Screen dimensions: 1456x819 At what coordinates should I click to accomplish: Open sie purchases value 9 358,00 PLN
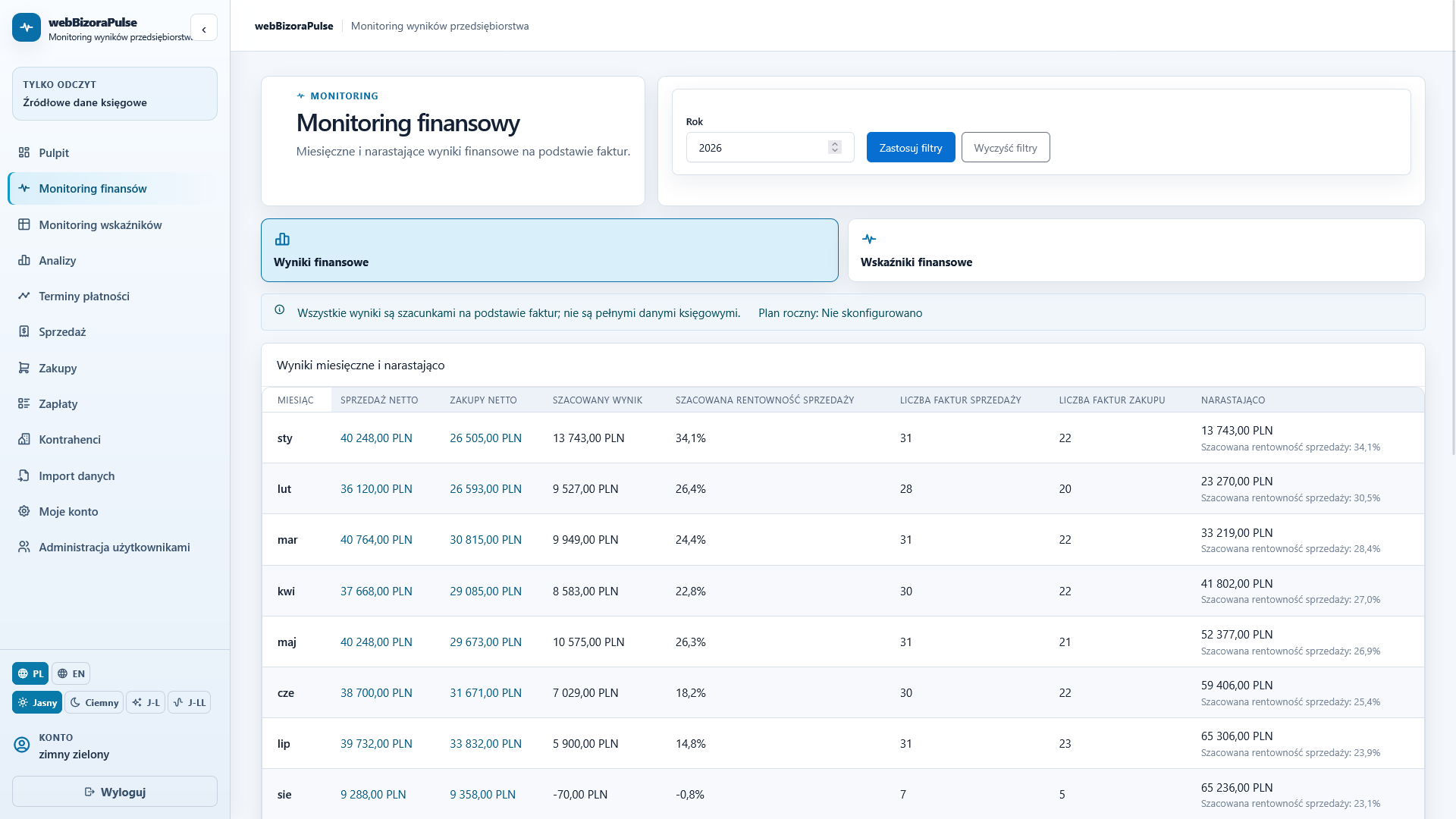coord(482,795)
